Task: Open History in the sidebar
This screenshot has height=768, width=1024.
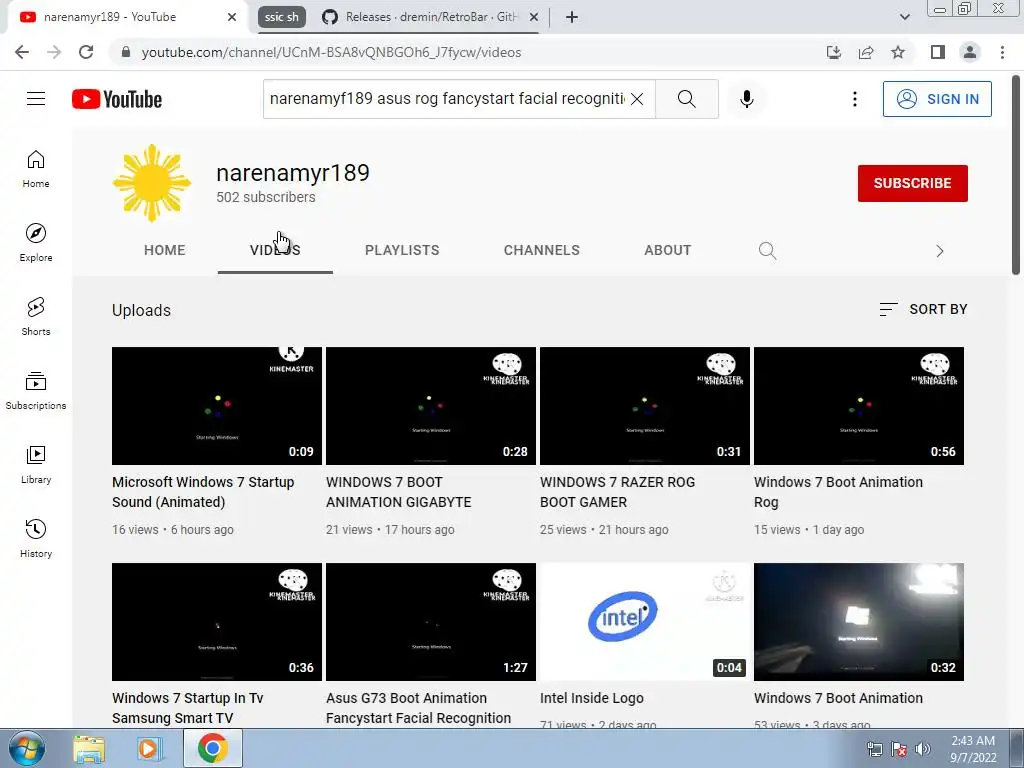Action: point(36,538)
